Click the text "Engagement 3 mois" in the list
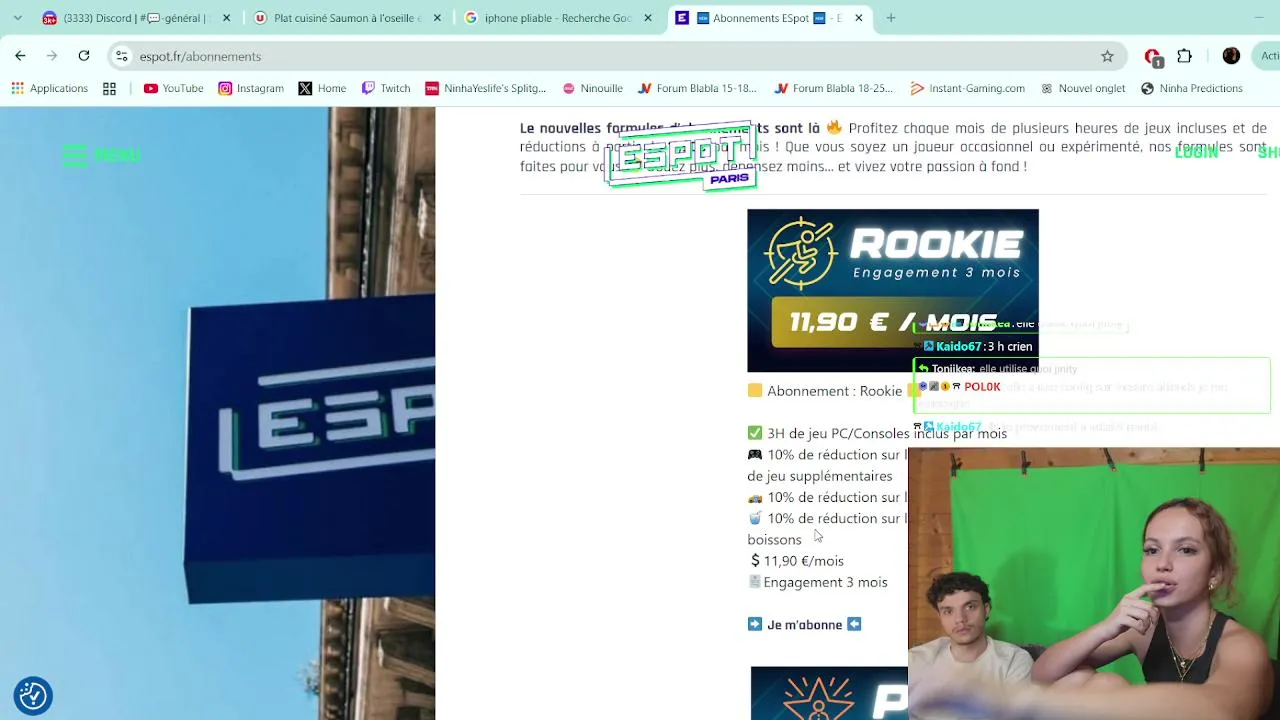The width and height of the screenshot is (1280, 720). click(x=825, y=582)
